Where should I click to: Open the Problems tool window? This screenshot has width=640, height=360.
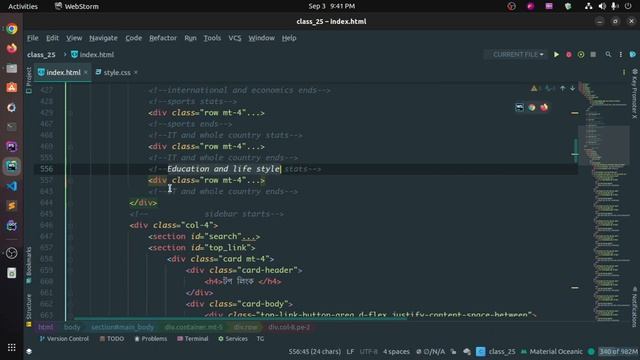tap(151, 339)
